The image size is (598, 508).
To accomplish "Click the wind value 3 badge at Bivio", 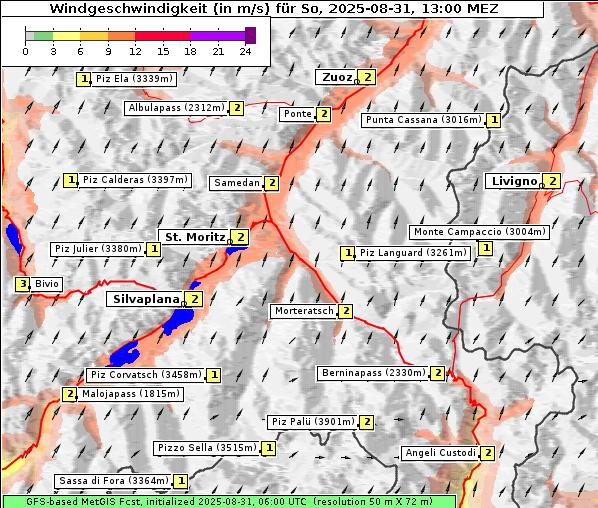I will tap(23, 284).
